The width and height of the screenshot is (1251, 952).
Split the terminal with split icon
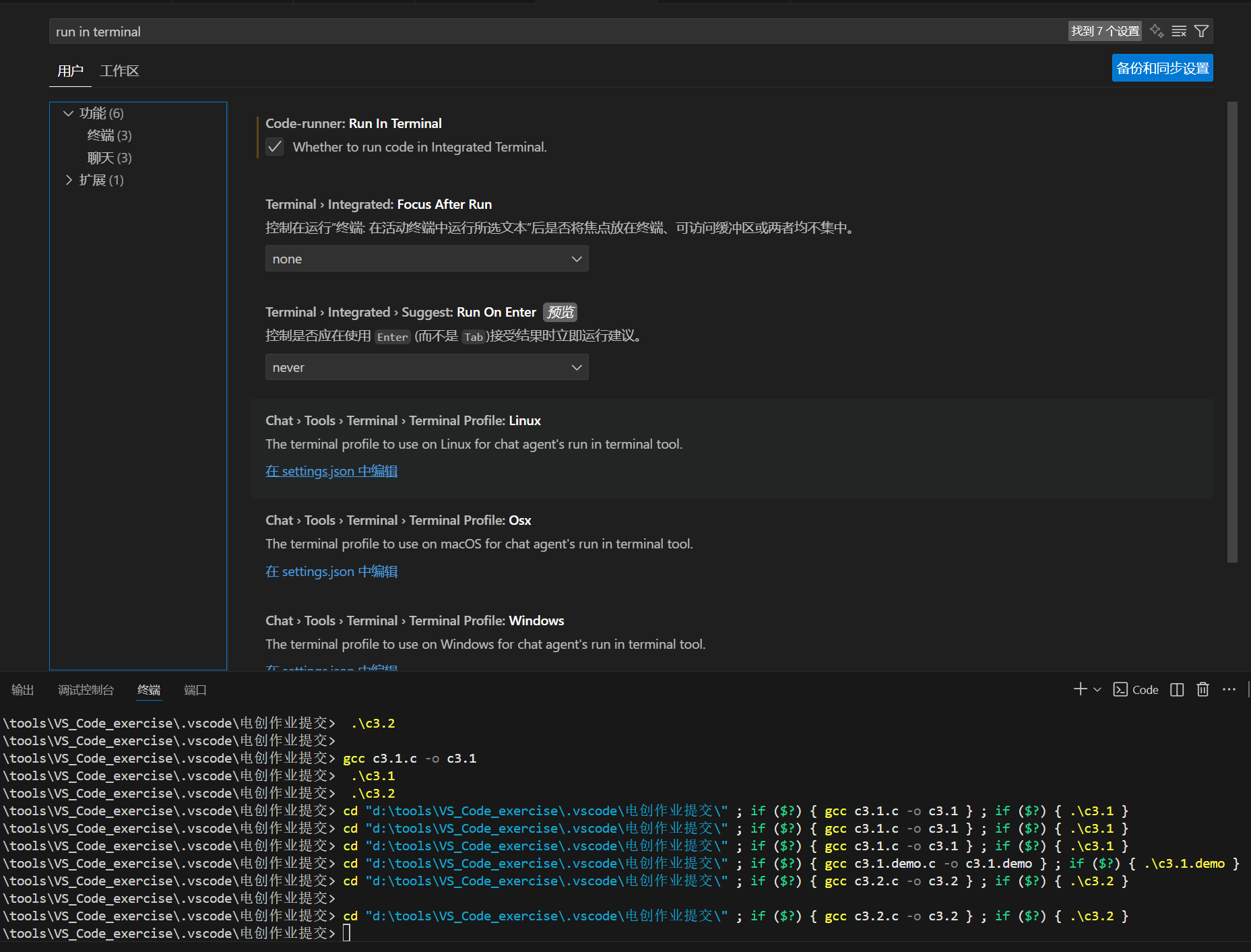click(1177, 689)
